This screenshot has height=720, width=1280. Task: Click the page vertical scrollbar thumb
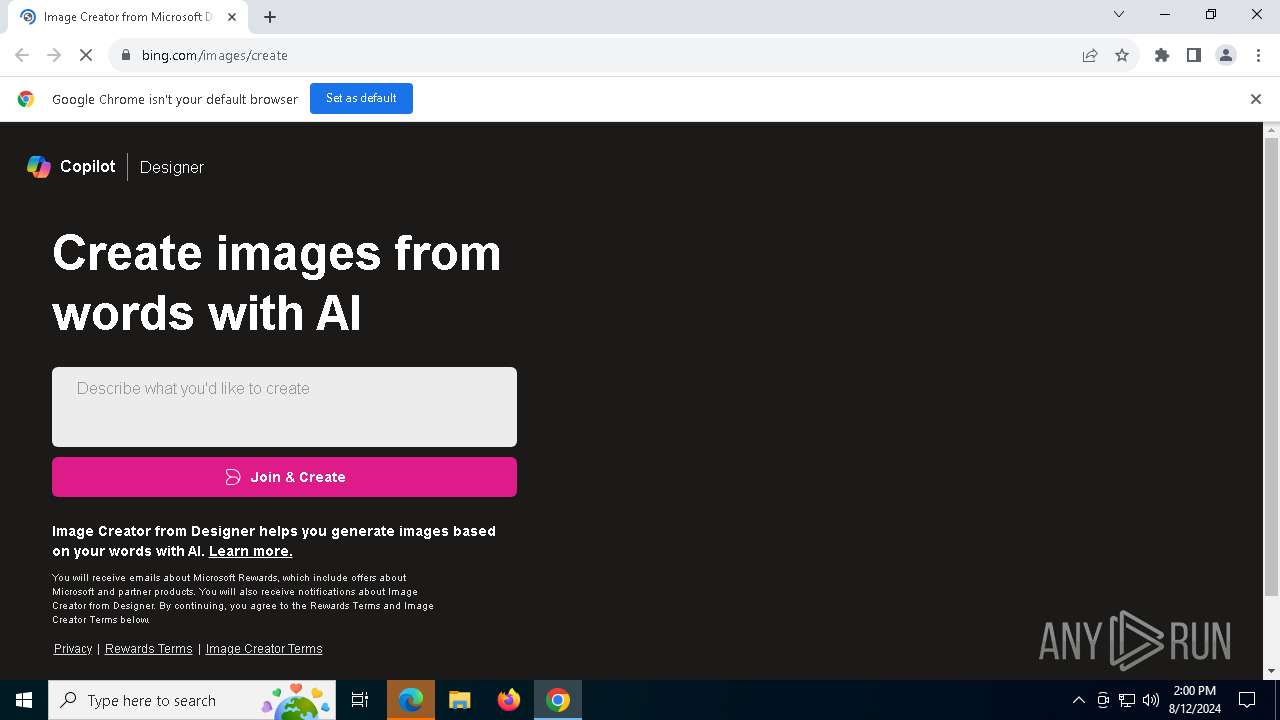point(1272,367)
